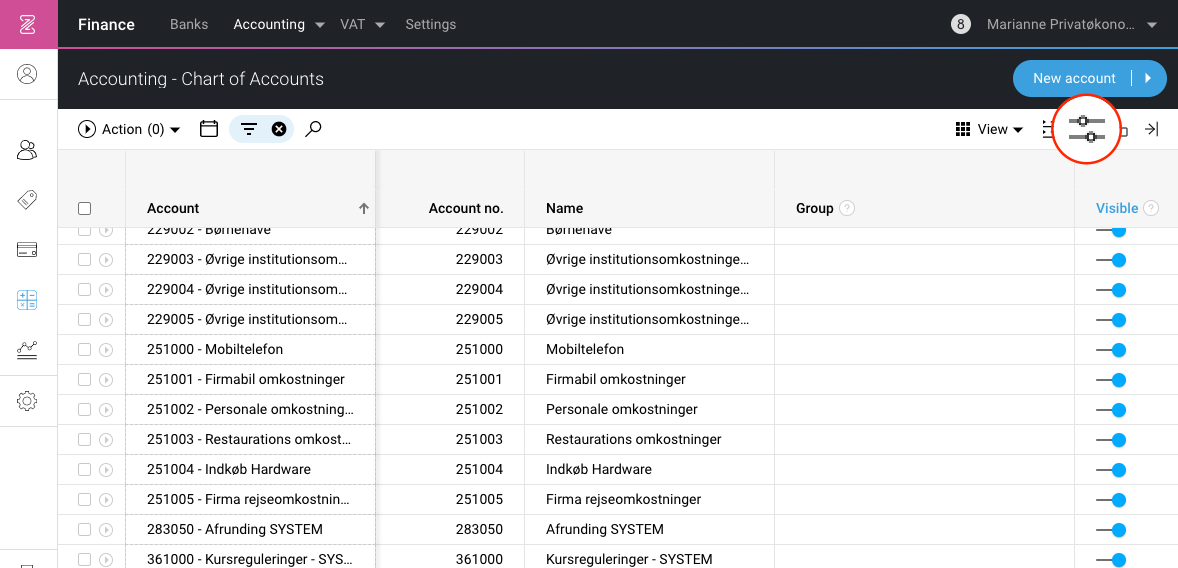The width and height of the screenshot is (1178, 568).
Task: Open the View dropdown
Action: [989, 129]
